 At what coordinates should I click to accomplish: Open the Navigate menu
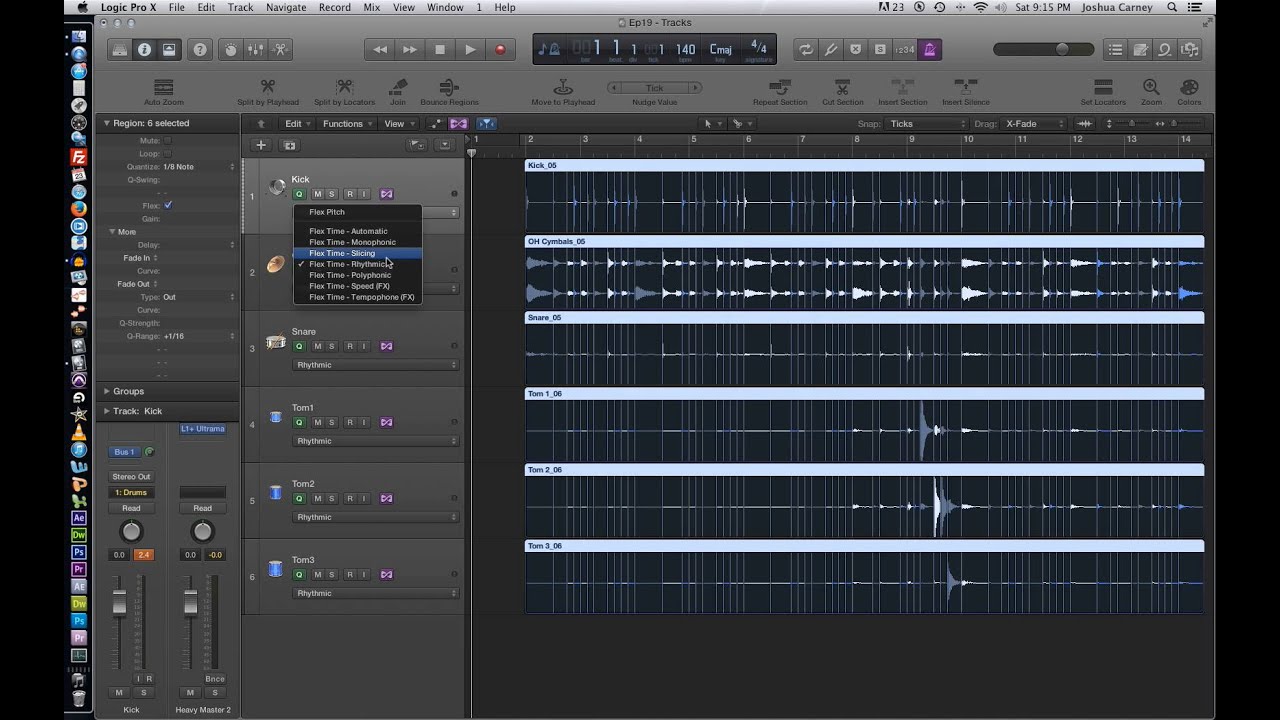(x=286, y=7)
